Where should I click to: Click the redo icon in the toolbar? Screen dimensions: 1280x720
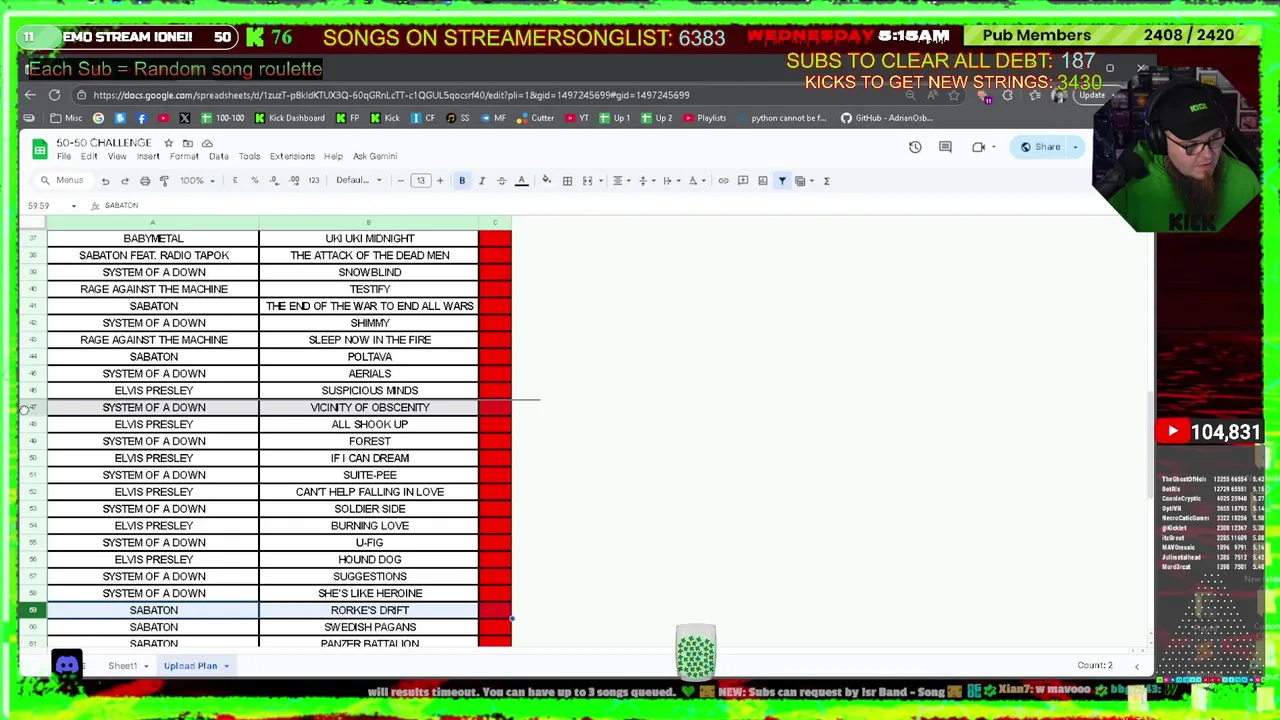click(x=125, y=181)
